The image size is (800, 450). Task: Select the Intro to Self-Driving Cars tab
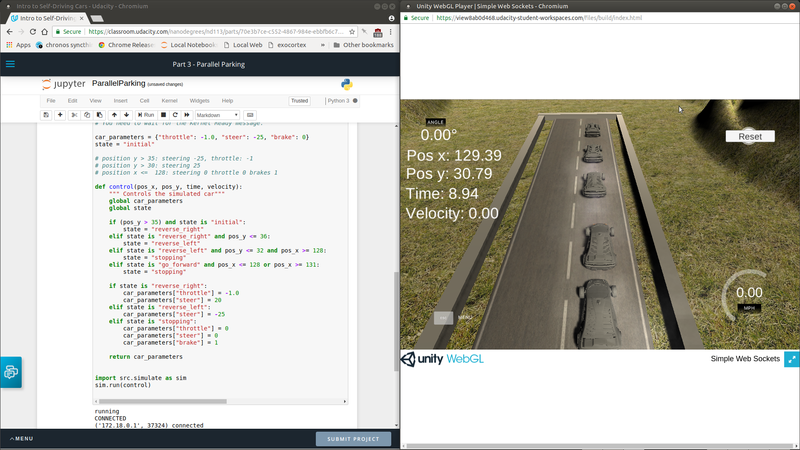pos(45,18)
